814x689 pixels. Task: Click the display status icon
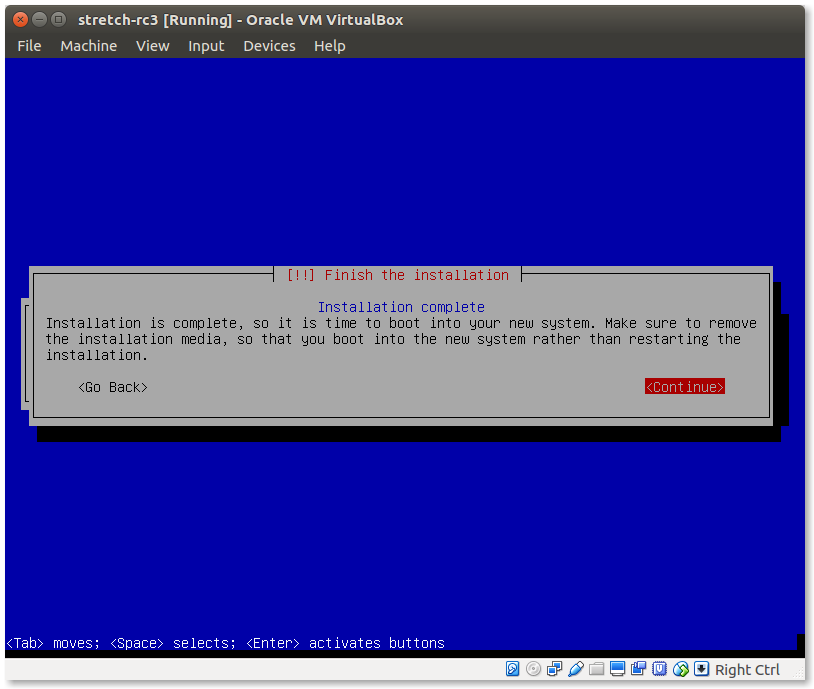point(617,669)
